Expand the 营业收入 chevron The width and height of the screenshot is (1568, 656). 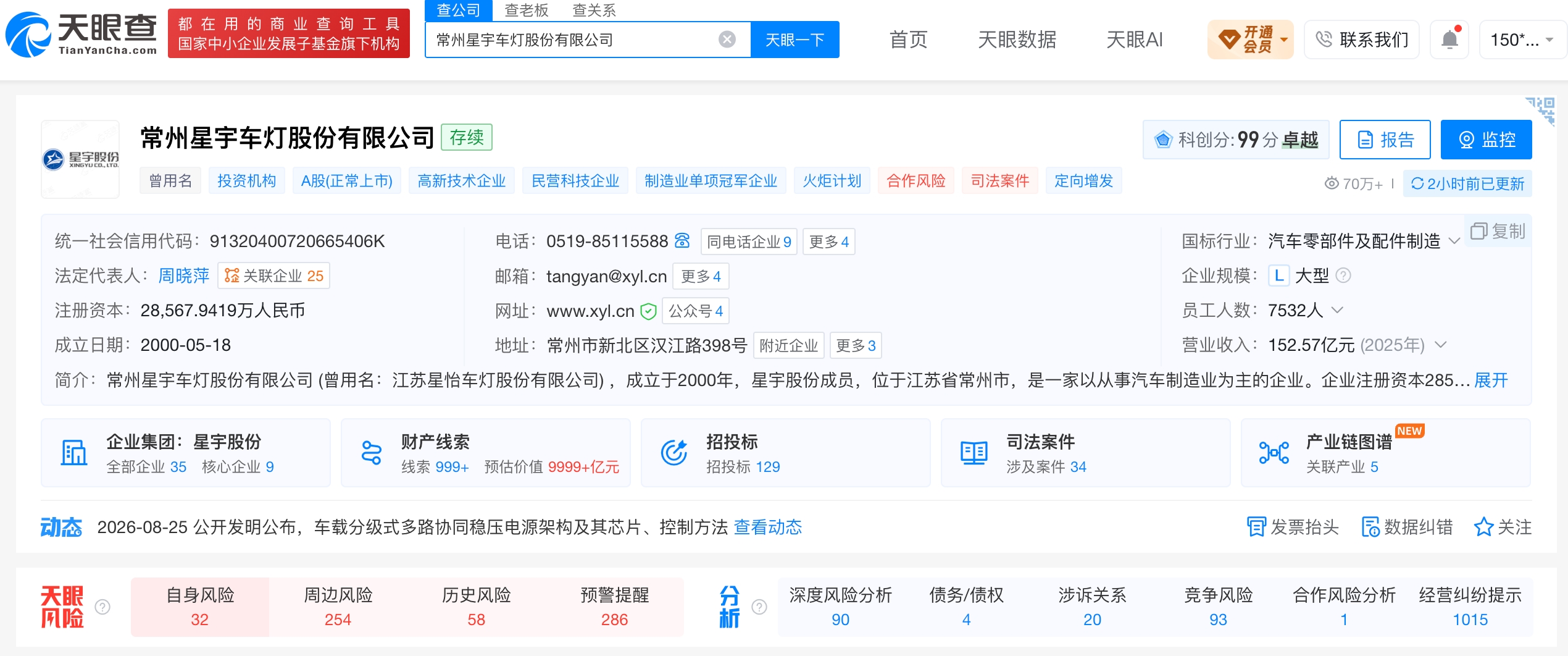pyautogui.click(x=1441, y=345)
